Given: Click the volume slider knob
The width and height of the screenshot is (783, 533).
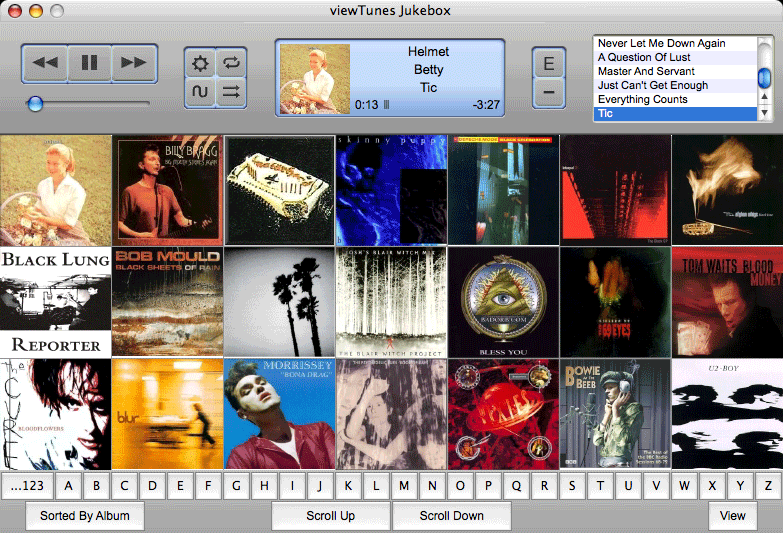Looking at the screenshot, I should (35, 104).
